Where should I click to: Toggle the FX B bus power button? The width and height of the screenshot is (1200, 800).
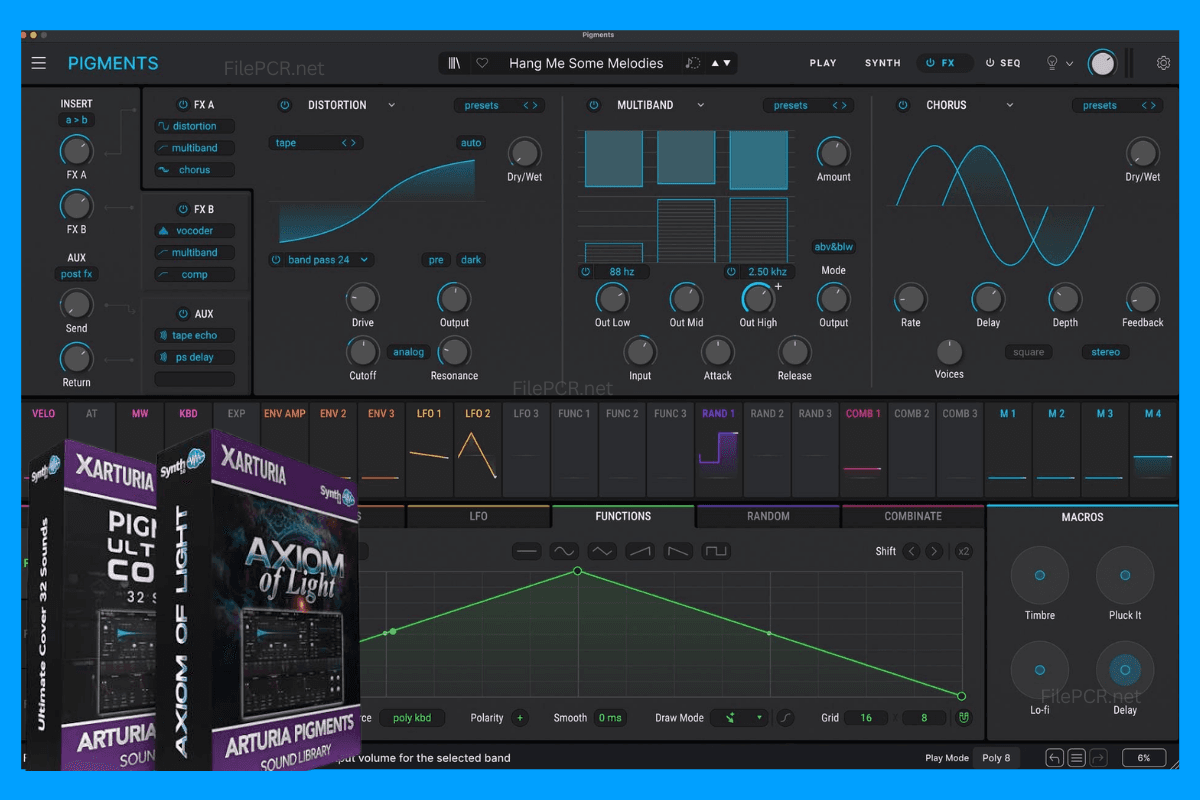coord(183,209)
